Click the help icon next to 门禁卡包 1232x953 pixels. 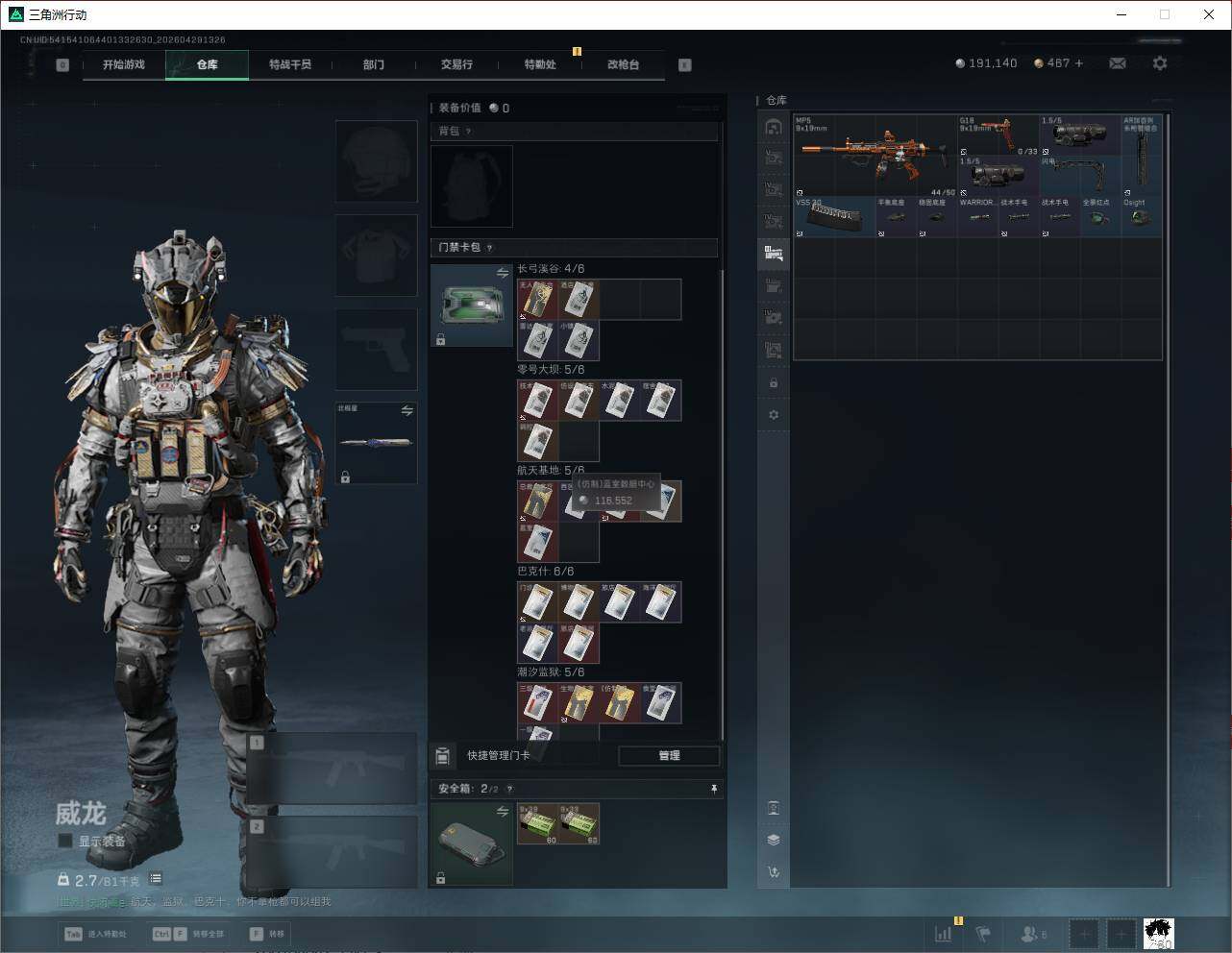tap(489, 247)
